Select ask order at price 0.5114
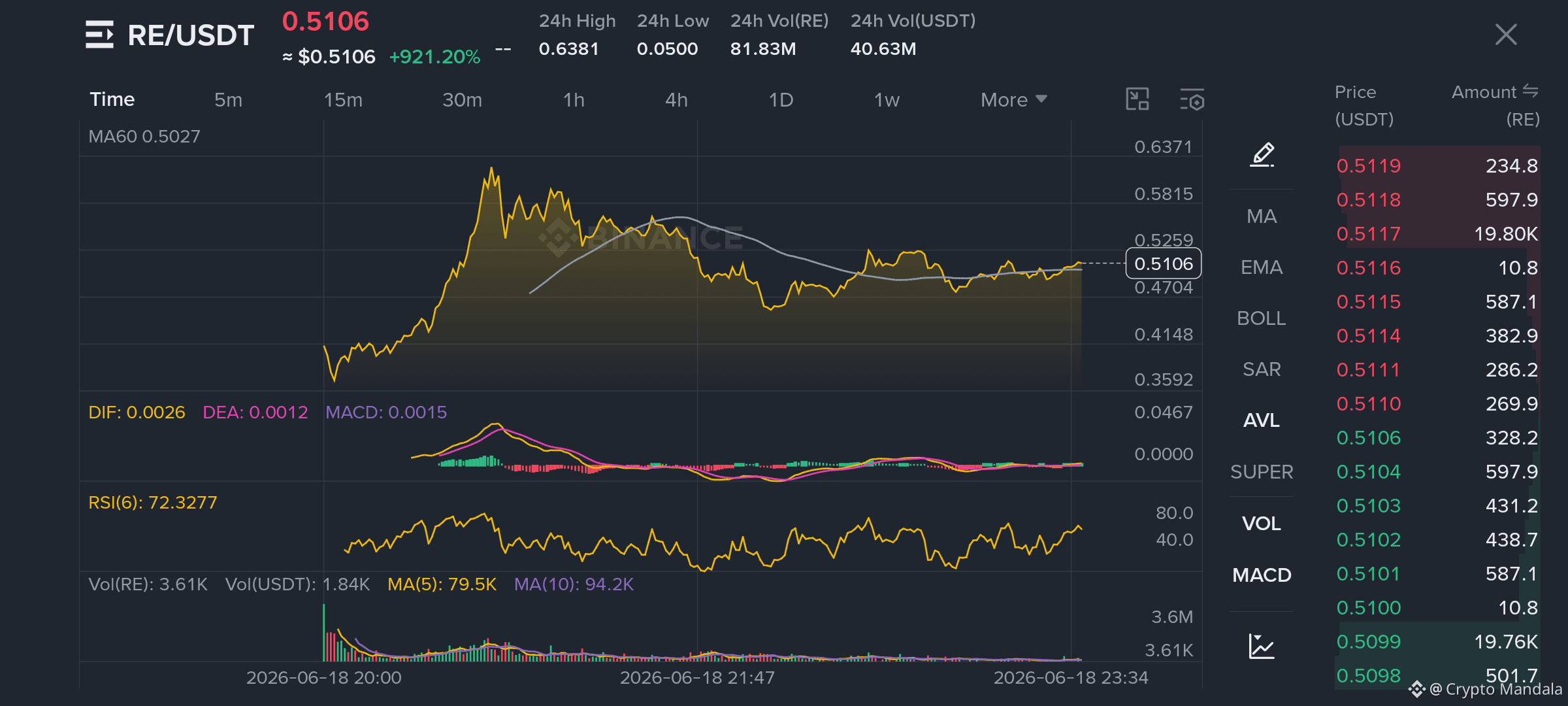This screenshot has height=706, width=1568. 1437,335
